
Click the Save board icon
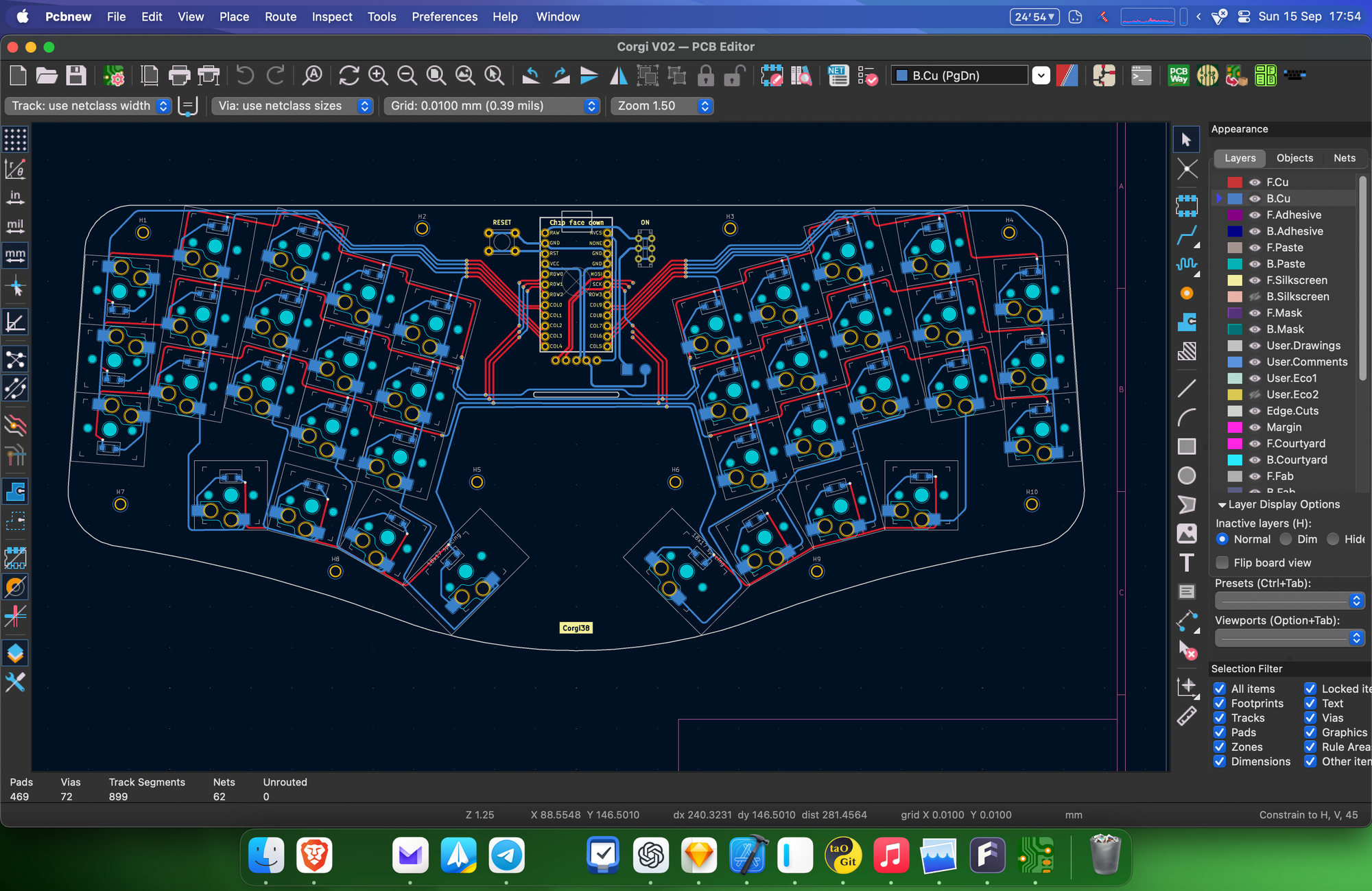pos(75,75)
